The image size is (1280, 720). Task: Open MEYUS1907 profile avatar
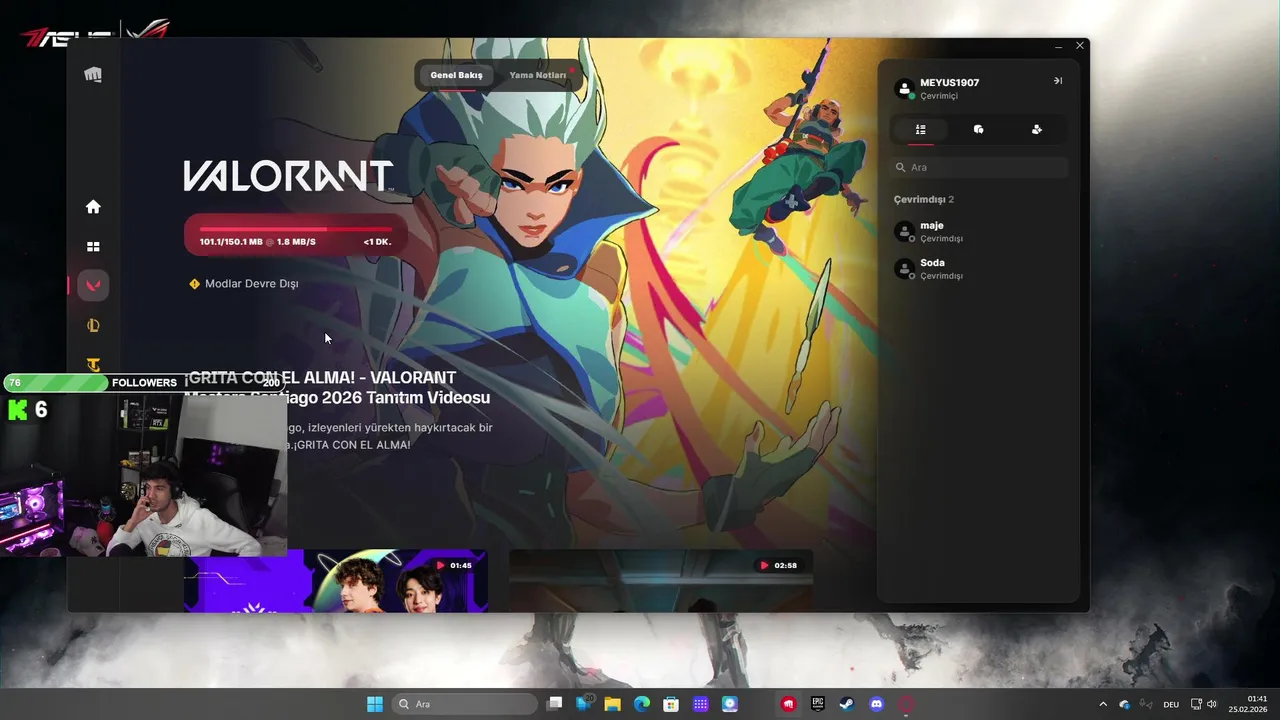904,89
